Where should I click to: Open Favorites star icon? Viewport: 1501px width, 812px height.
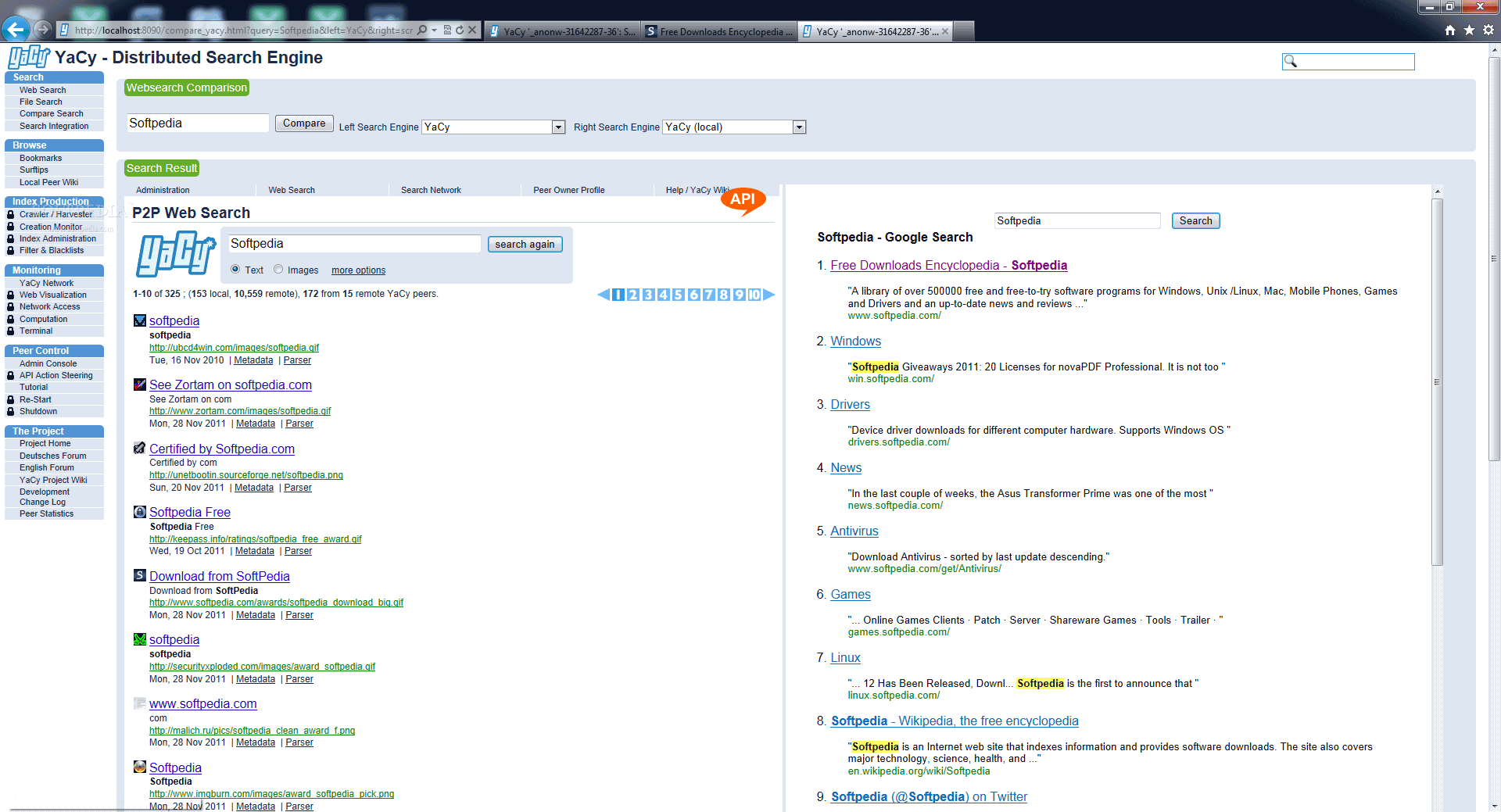(x=1469, y=30)
